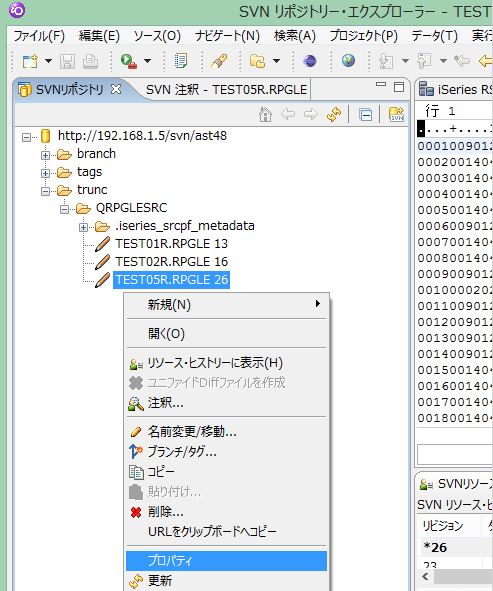
Task: Maximize the repository view panel
Action: [399, 87]
